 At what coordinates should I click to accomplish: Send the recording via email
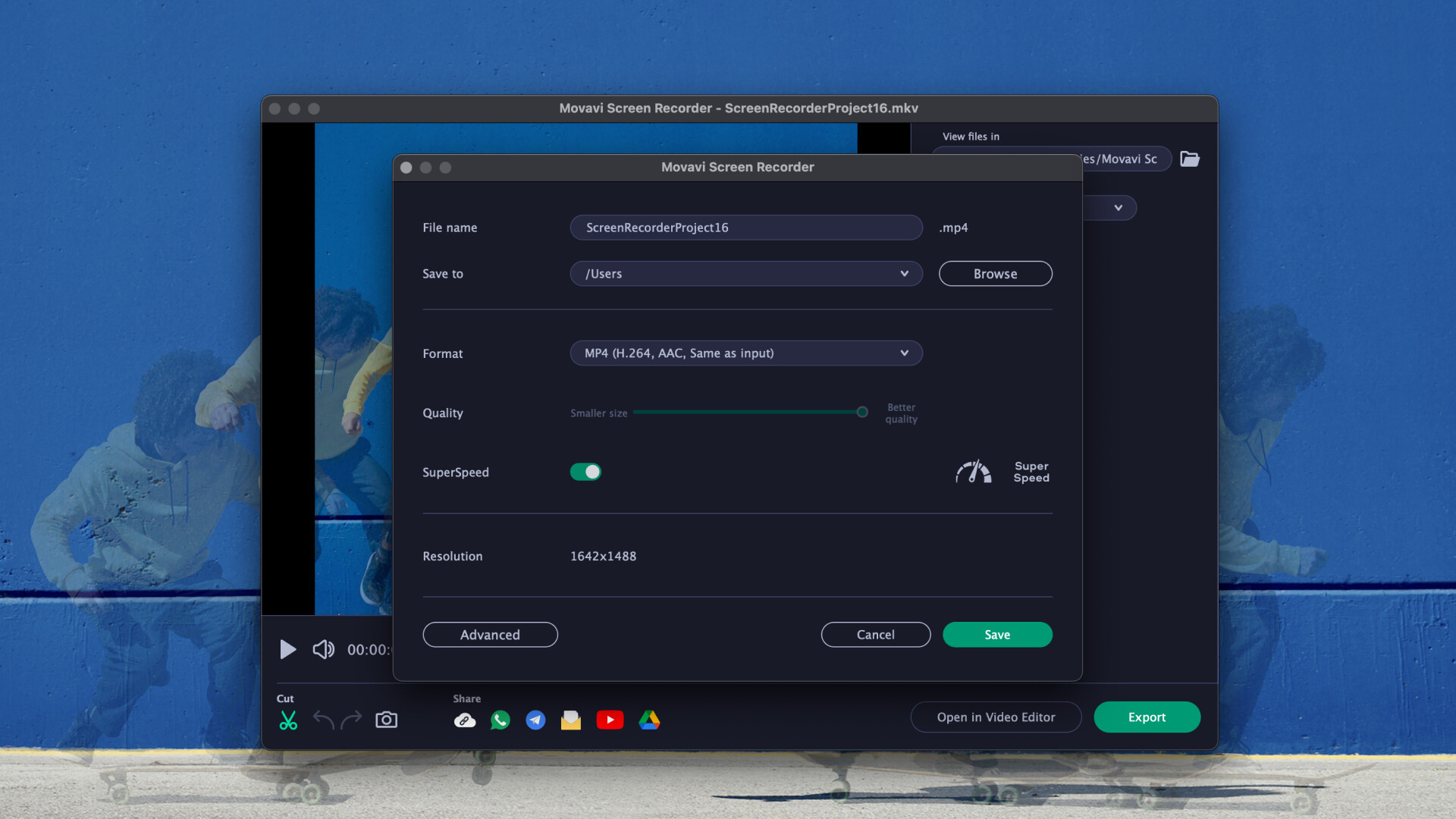(571, 720)
